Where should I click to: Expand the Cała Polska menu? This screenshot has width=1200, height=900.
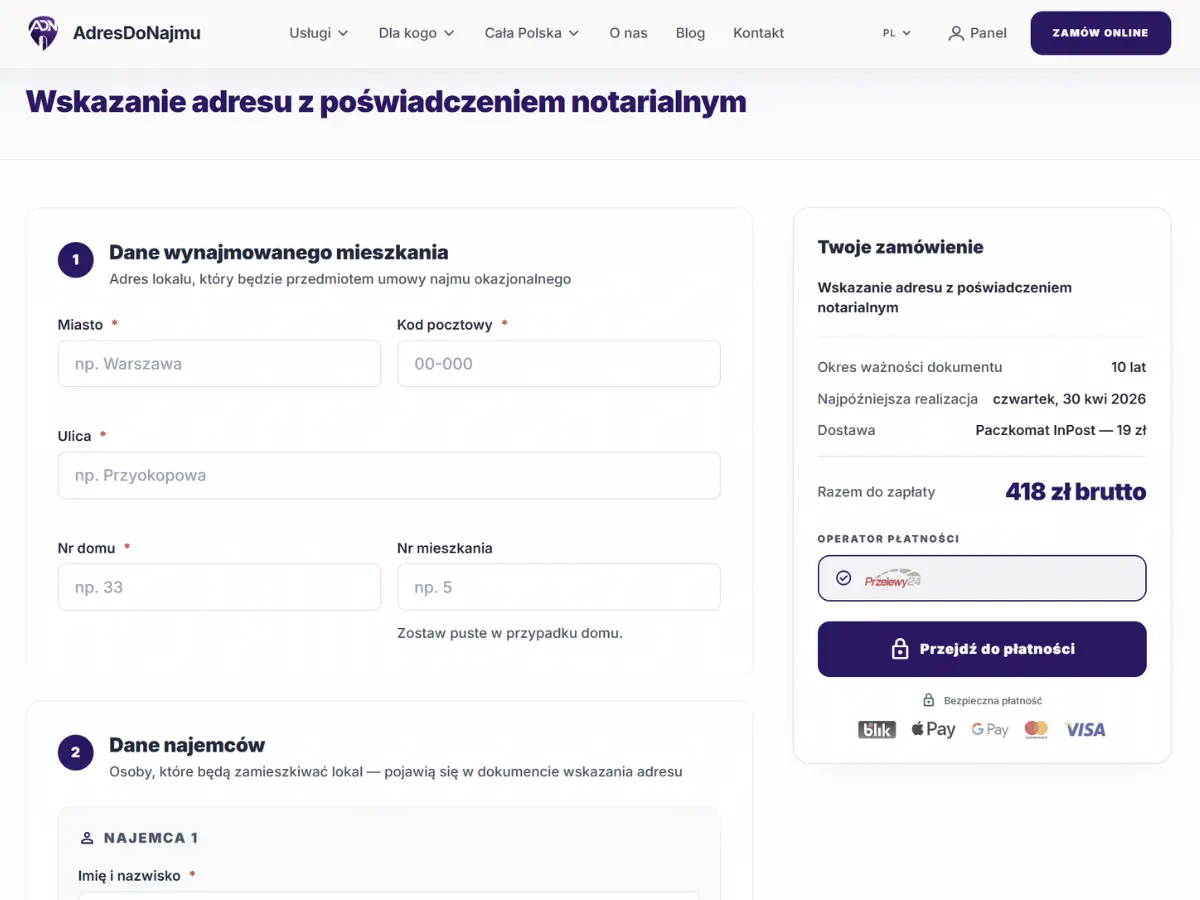pos(531,33)
